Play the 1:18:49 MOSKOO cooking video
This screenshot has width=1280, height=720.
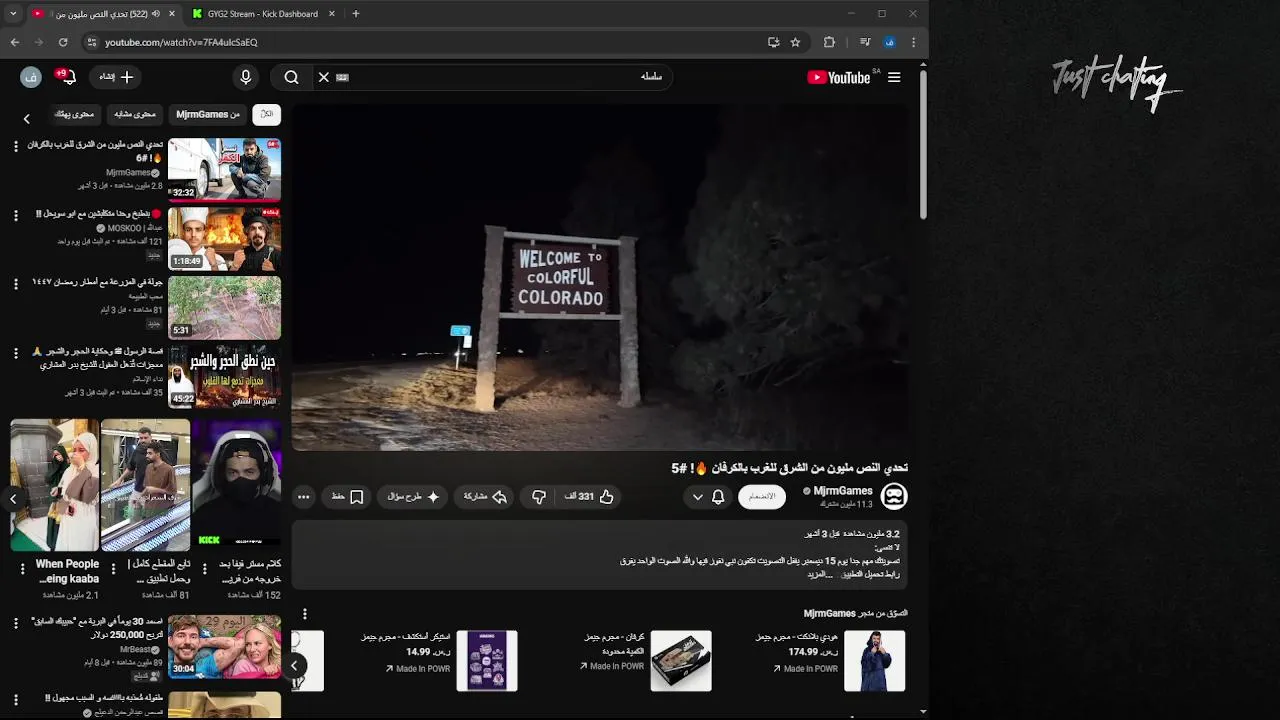click(224, 239)
